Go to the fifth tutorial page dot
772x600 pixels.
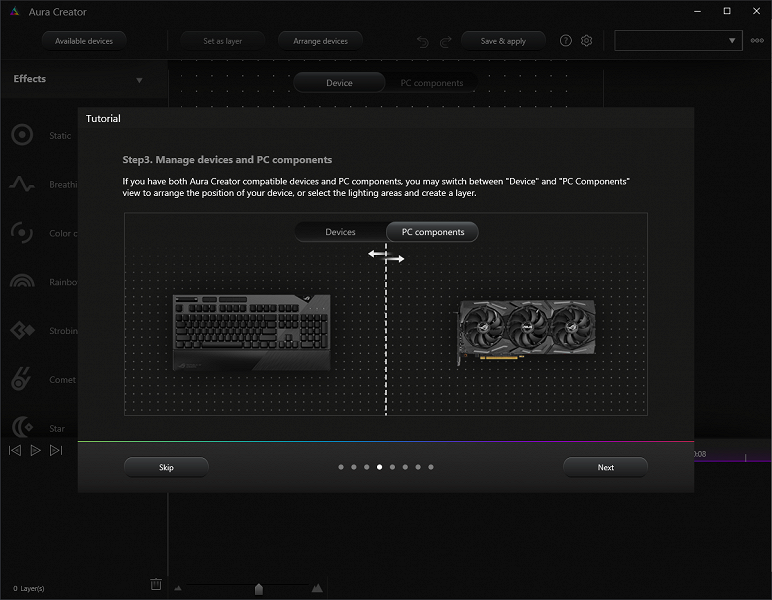tap(392, 467)
